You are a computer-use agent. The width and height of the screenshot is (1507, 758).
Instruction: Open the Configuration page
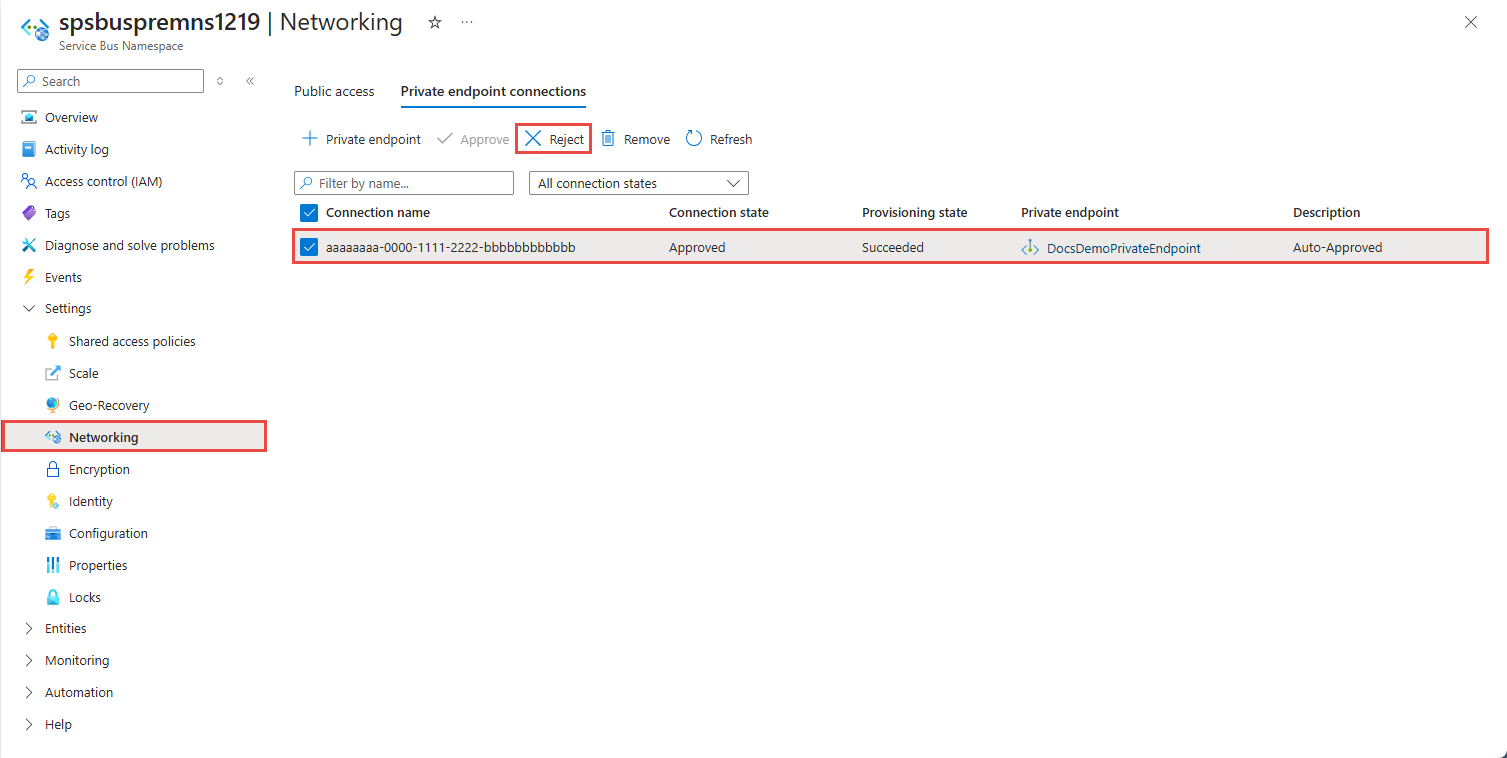(x=108, y=533)
